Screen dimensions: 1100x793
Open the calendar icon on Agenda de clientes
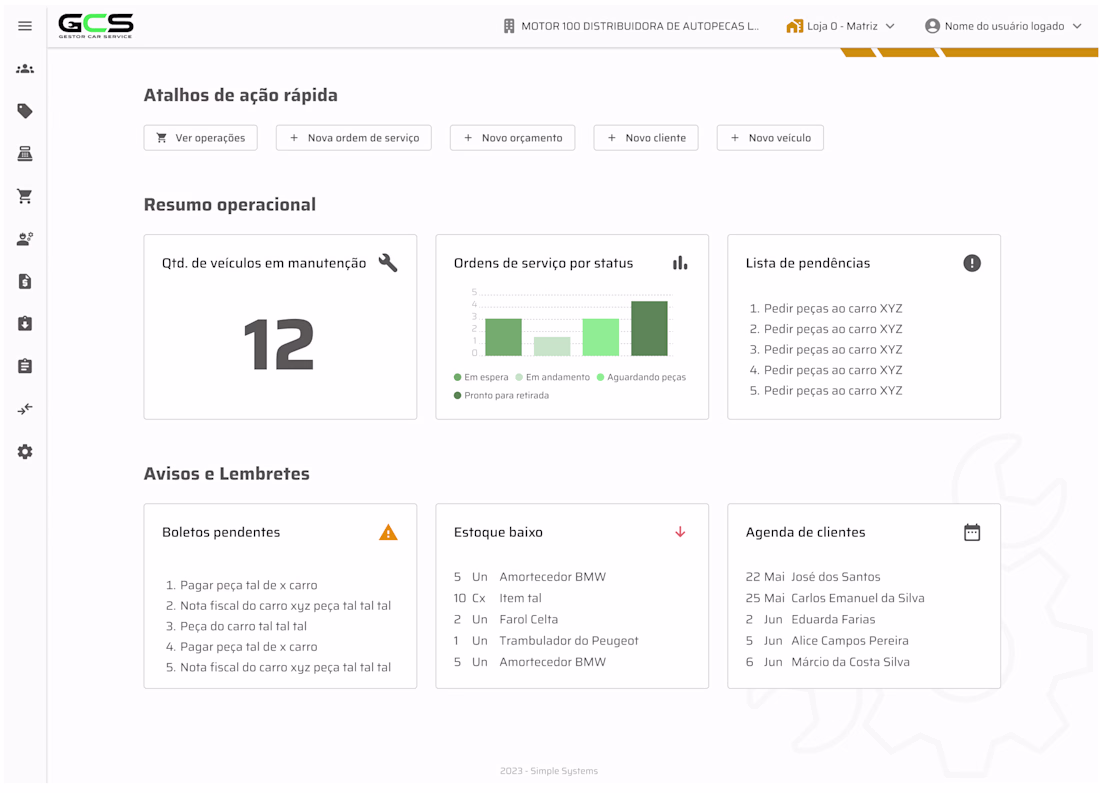[972, 533]
